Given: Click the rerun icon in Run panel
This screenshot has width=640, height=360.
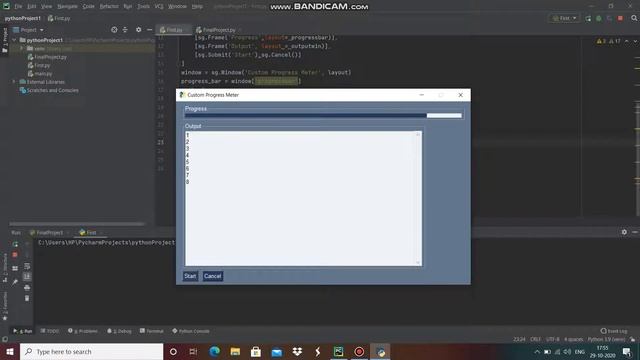Looking at the screenshot, I should [x=15, y=244].
